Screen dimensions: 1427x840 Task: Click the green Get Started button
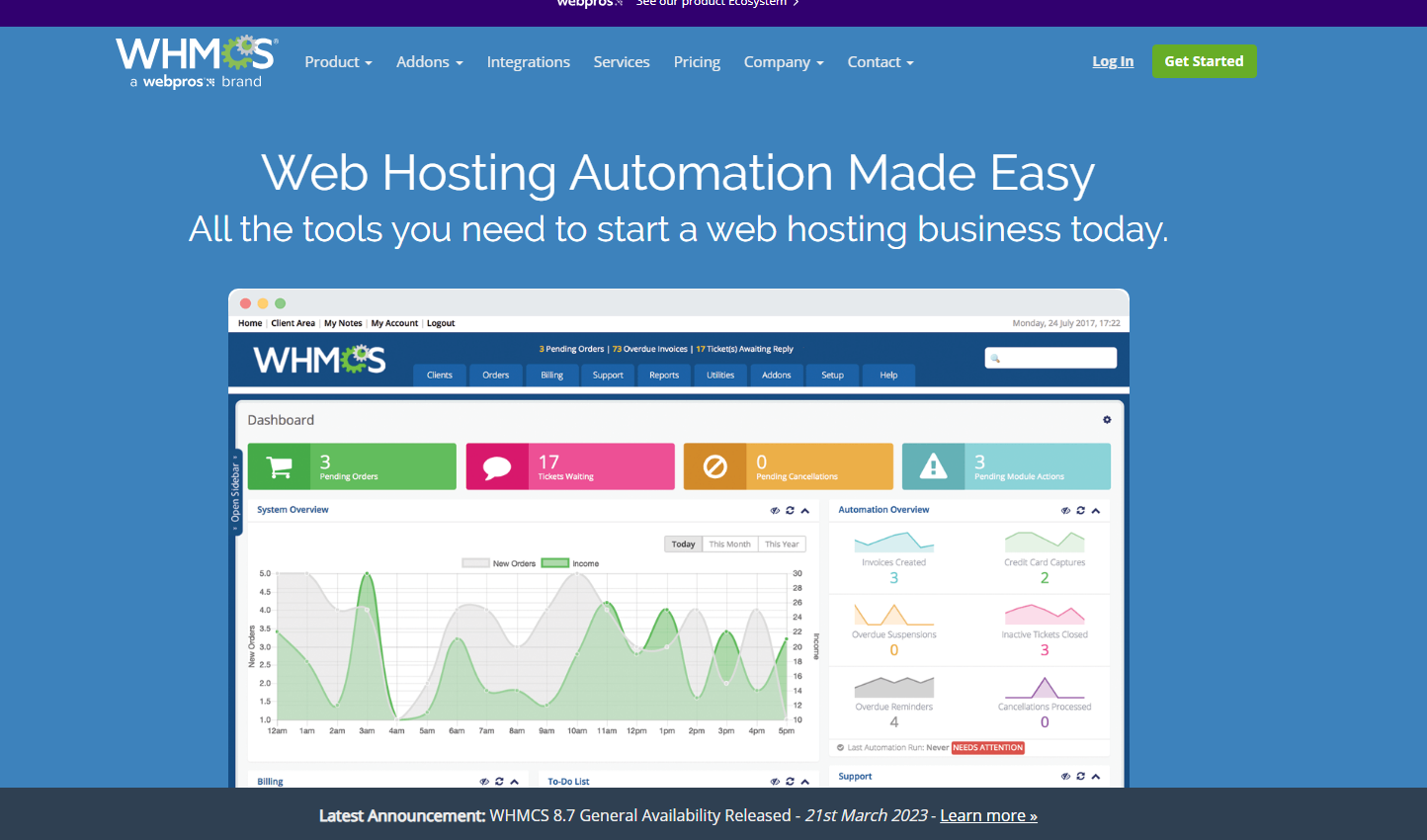tap(1204, 61)
